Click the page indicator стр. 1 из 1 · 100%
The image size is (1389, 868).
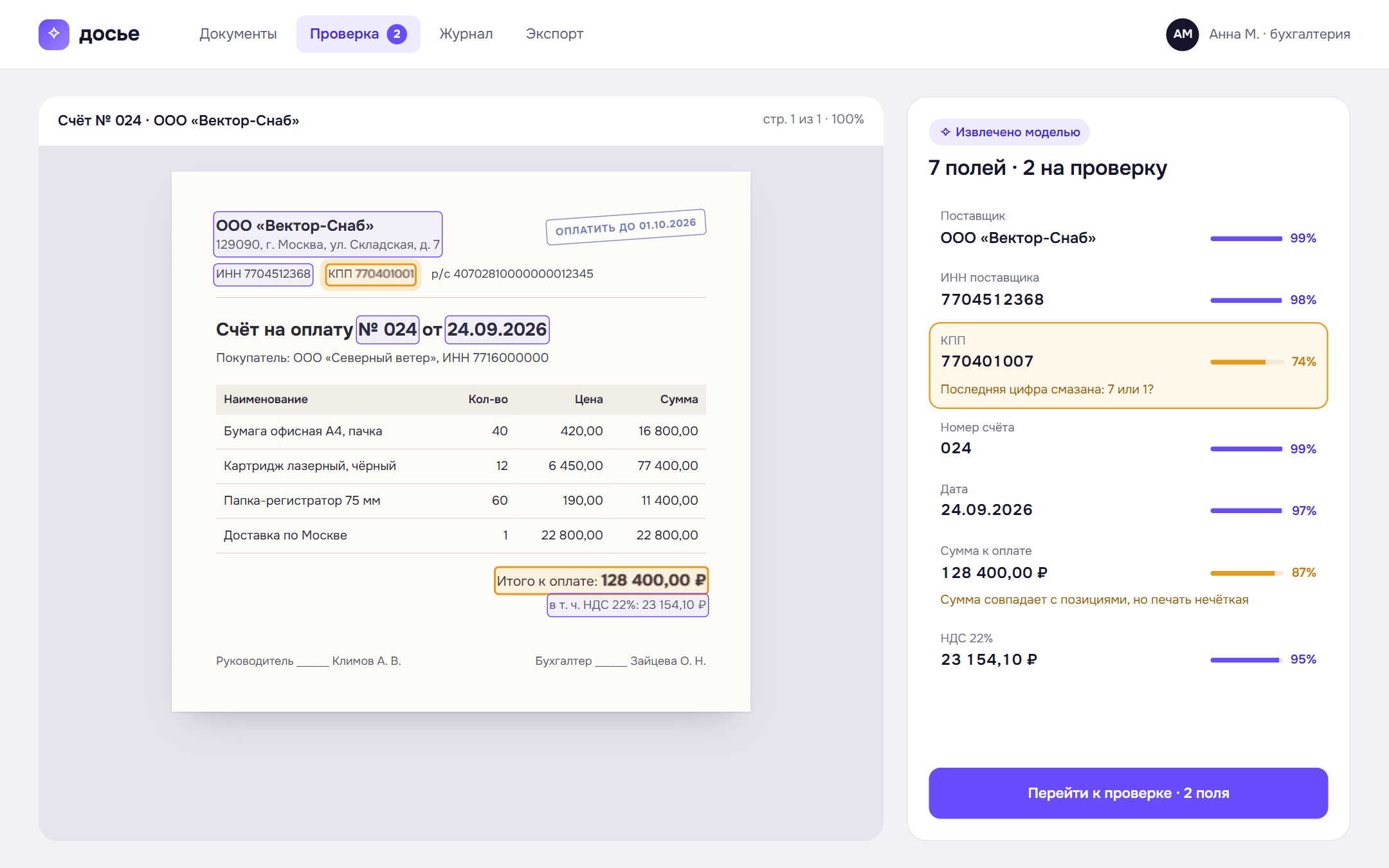(x=813, y=120)
